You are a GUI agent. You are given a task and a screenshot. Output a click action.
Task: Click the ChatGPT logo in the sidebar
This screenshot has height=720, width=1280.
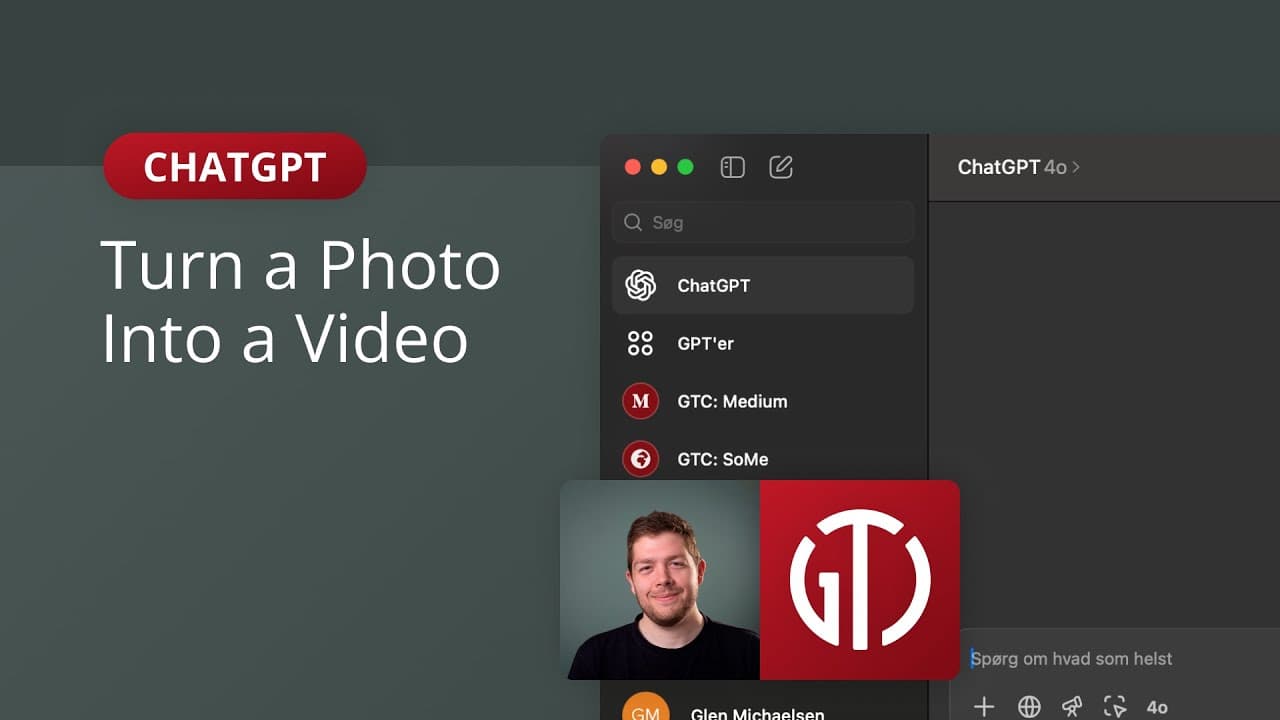coord(641,285)
